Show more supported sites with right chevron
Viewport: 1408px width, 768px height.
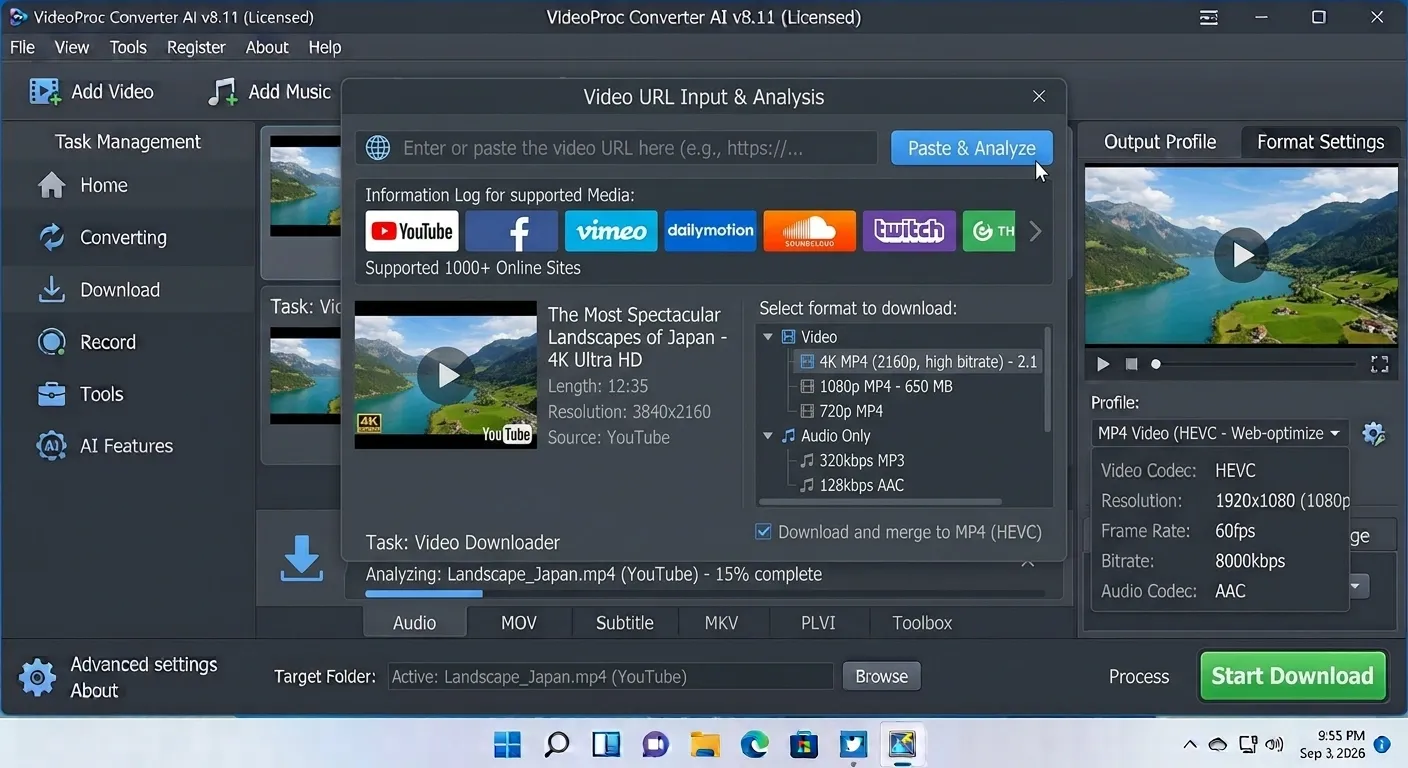[x=1035, y=232]
